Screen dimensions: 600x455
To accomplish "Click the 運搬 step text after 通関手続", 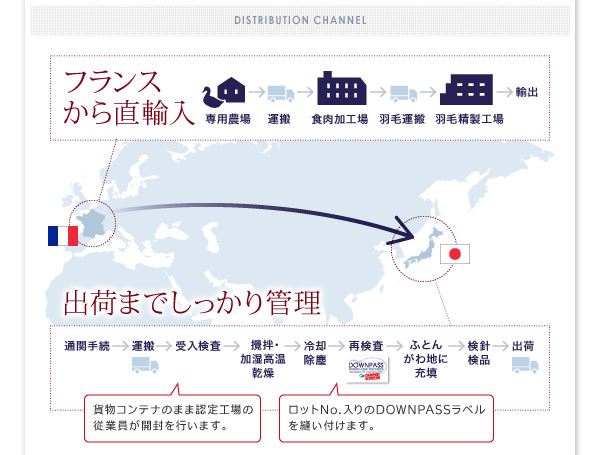I will pyautogui.click(x=143, y=346).
